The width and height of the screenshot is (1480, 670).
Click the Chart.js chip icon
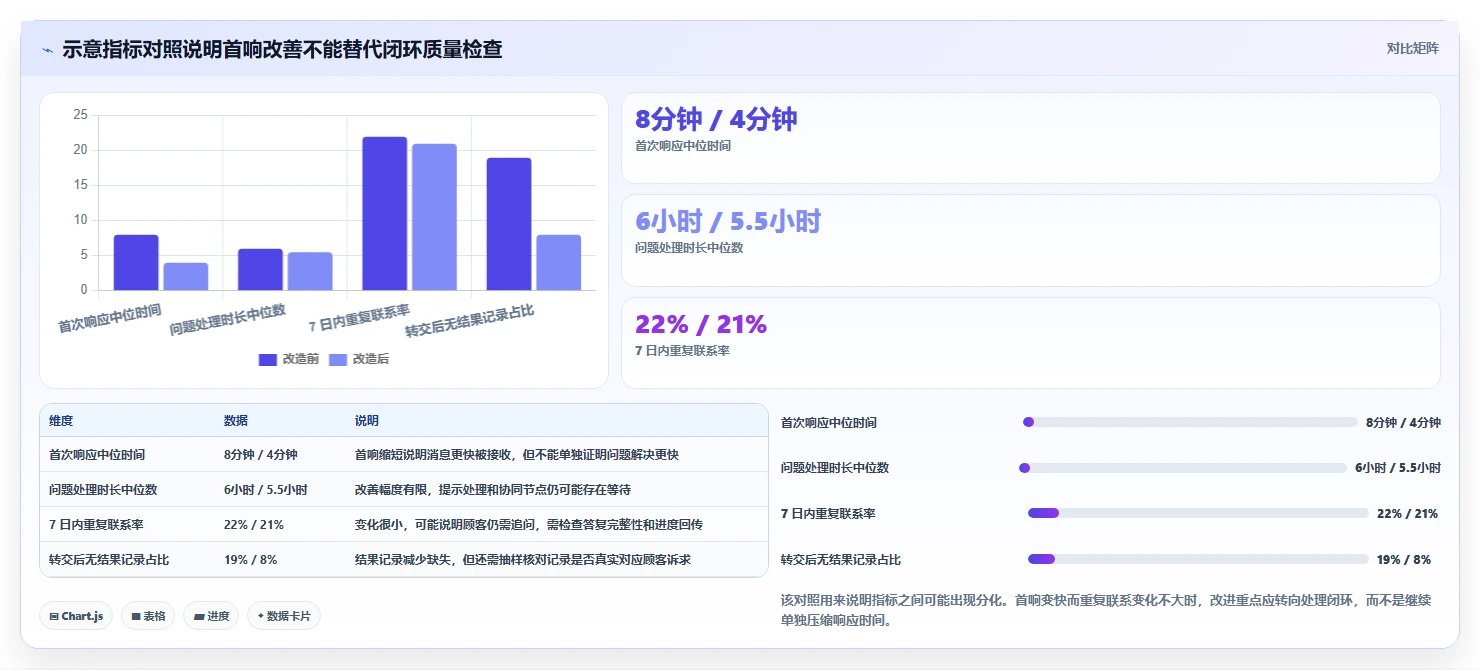pyautogui.click(x=54, y=617)
